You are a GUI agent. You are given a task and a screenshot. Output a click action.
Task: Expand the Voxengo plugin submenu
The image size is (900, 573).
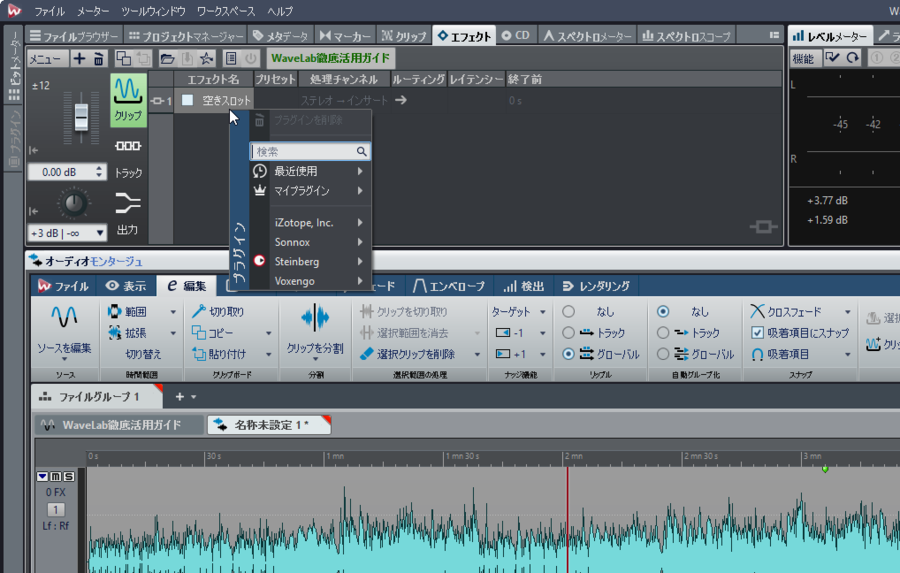311,281
